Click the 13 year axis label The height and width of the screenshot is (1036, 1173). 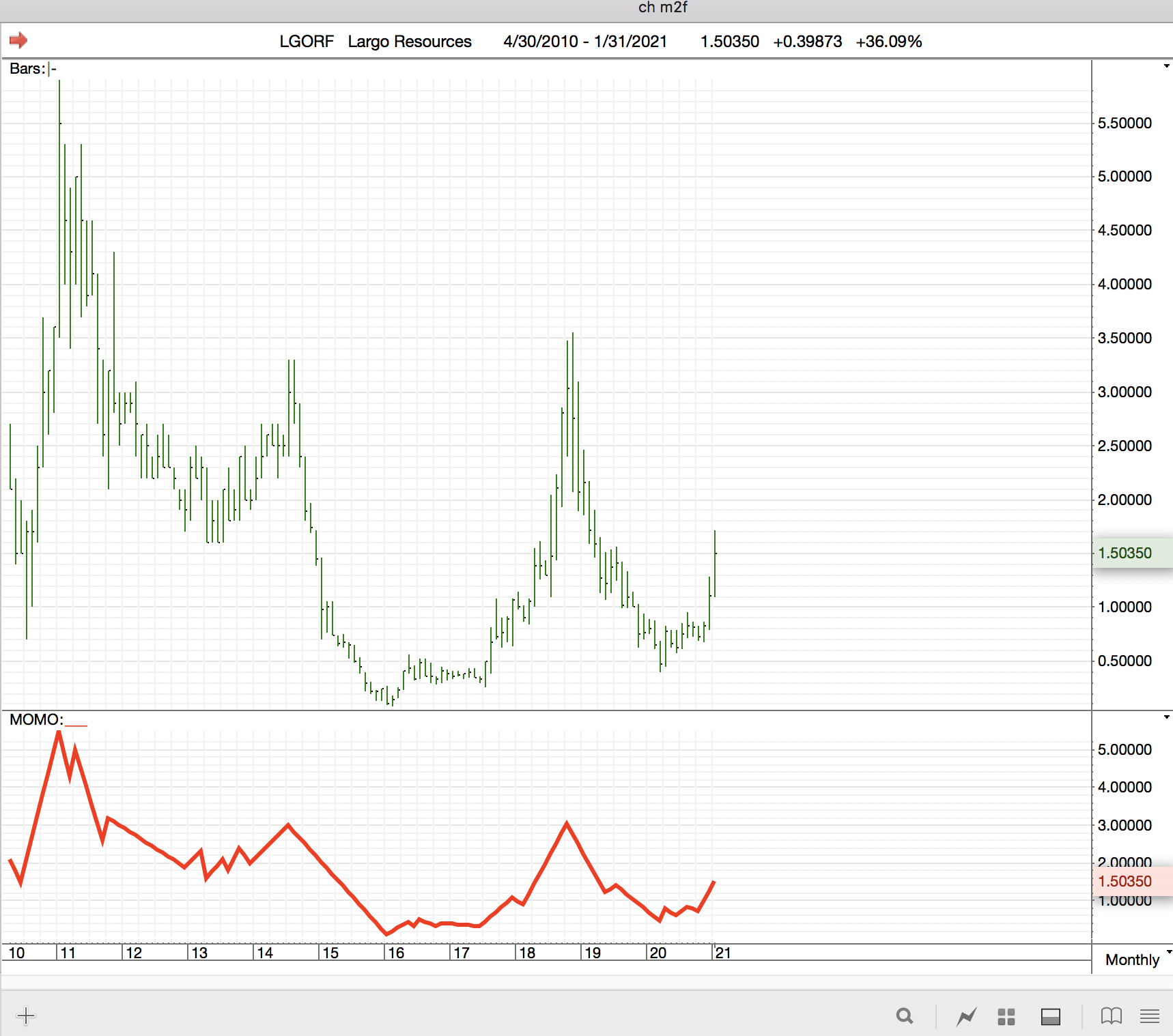199,953
